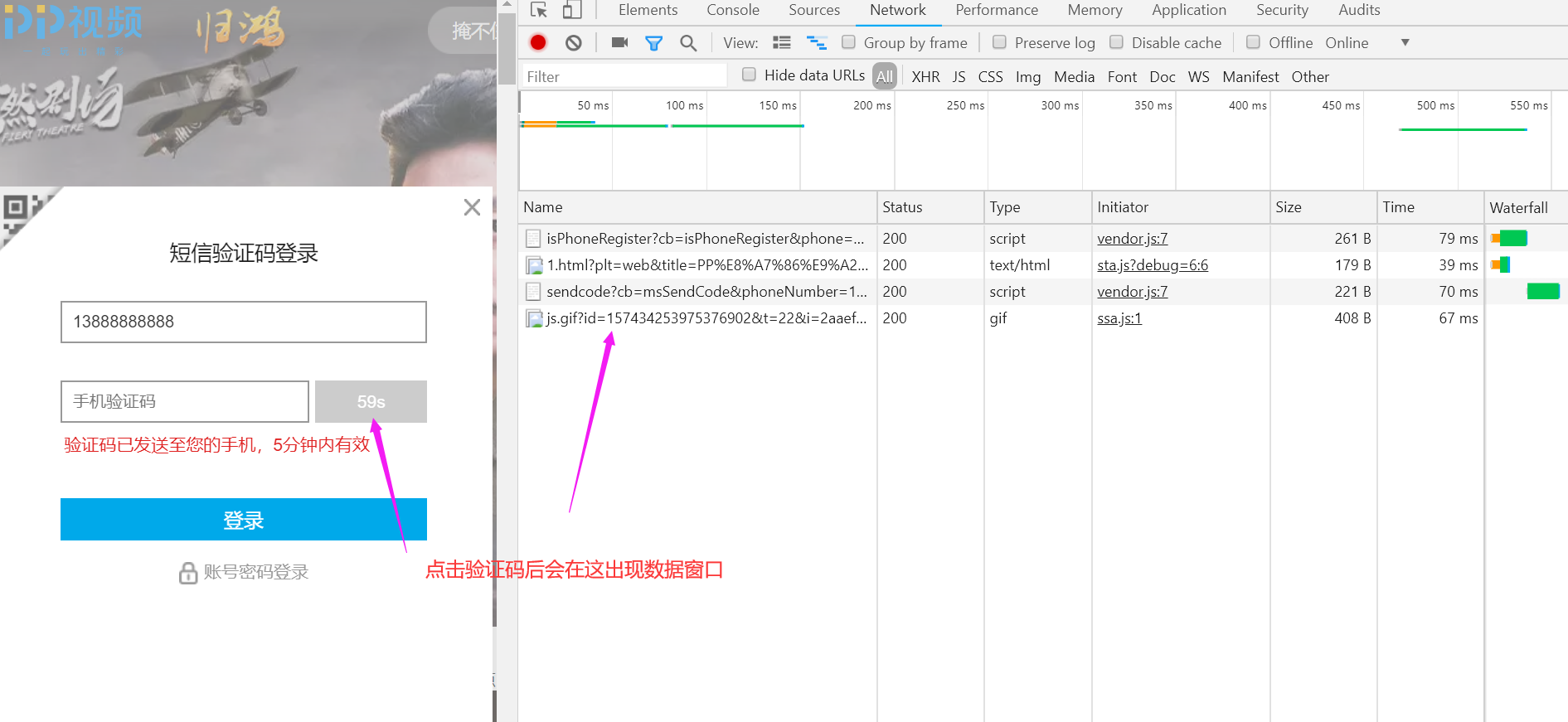Open the vendor.js:7 initiator link for sendcode

pyautogui.click(x=1132, y=292)
